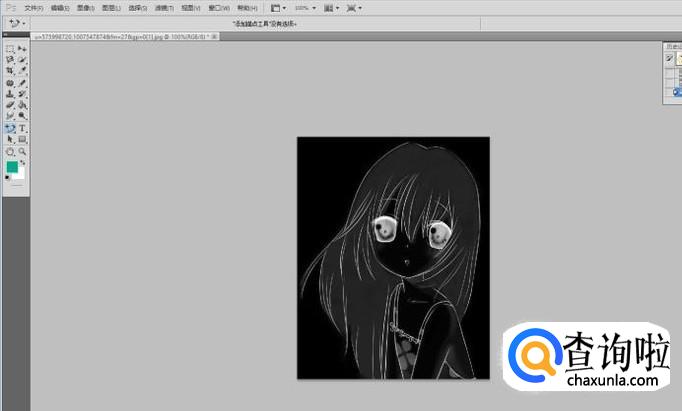The image size is (682, 411).
Task: Select the Path Selection arrow tool
Action: 10,140
